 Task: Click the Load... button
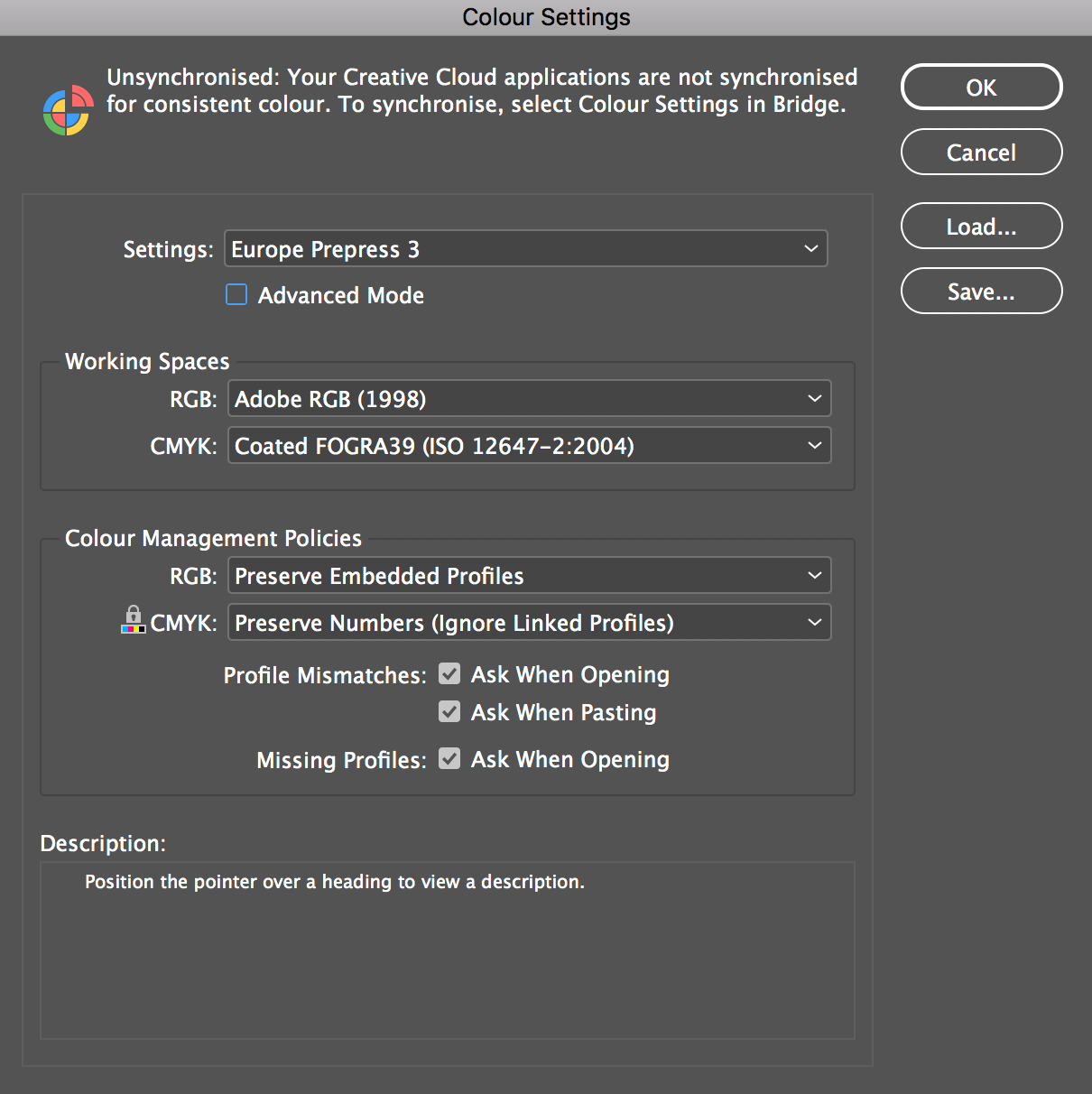[x=981, y=226]
